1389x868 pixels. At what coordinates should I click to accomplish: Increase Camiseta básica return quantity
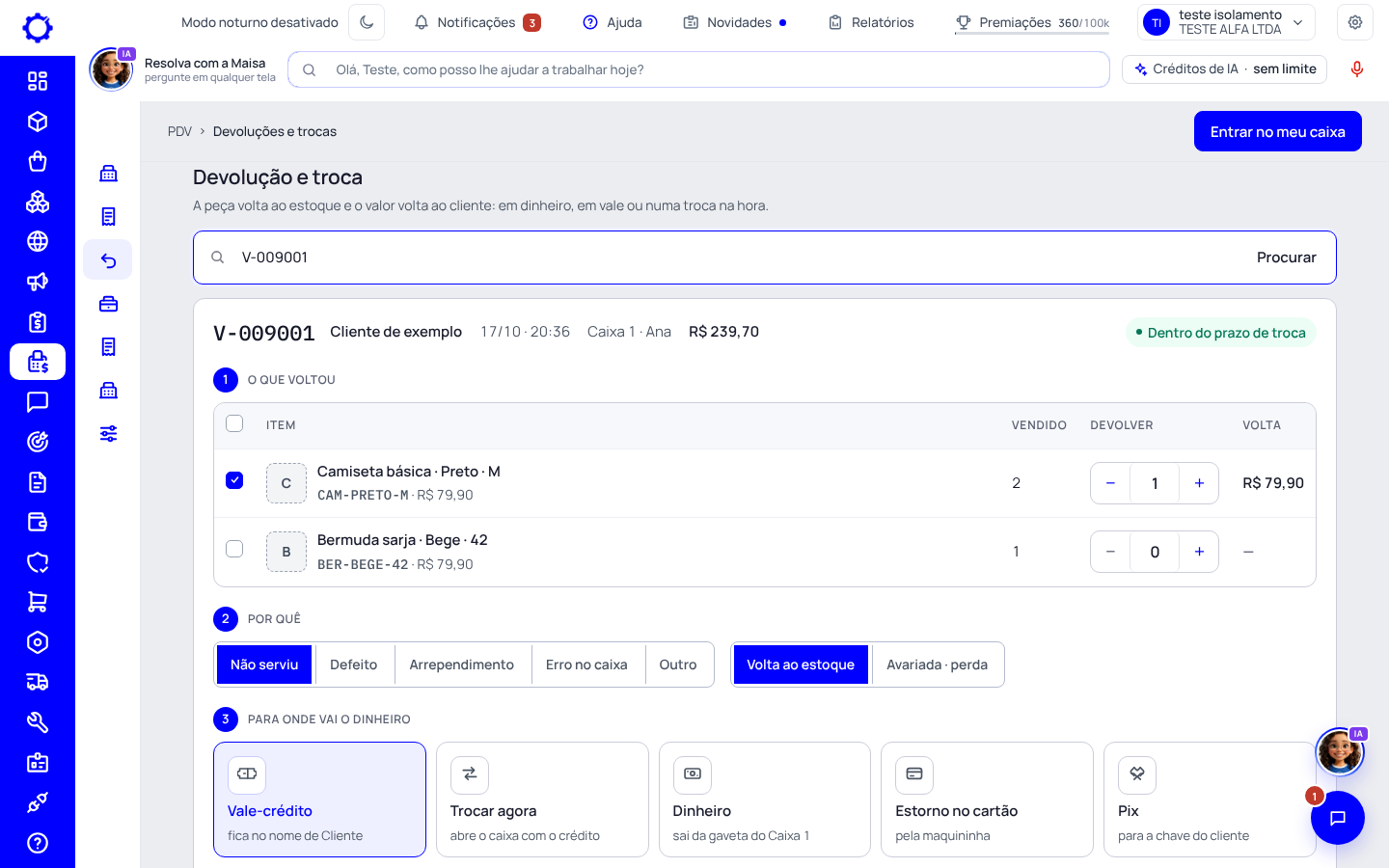coord(1199,483)
